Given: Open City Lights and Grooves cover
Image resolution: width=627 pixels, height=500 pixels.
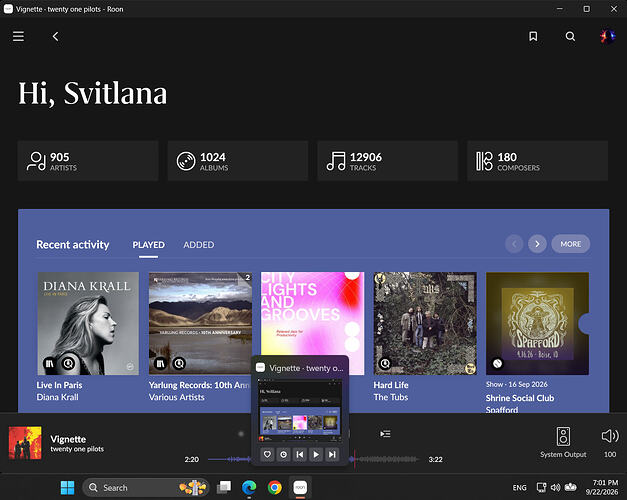Looking at the screenshot, I should pos(312,314).
